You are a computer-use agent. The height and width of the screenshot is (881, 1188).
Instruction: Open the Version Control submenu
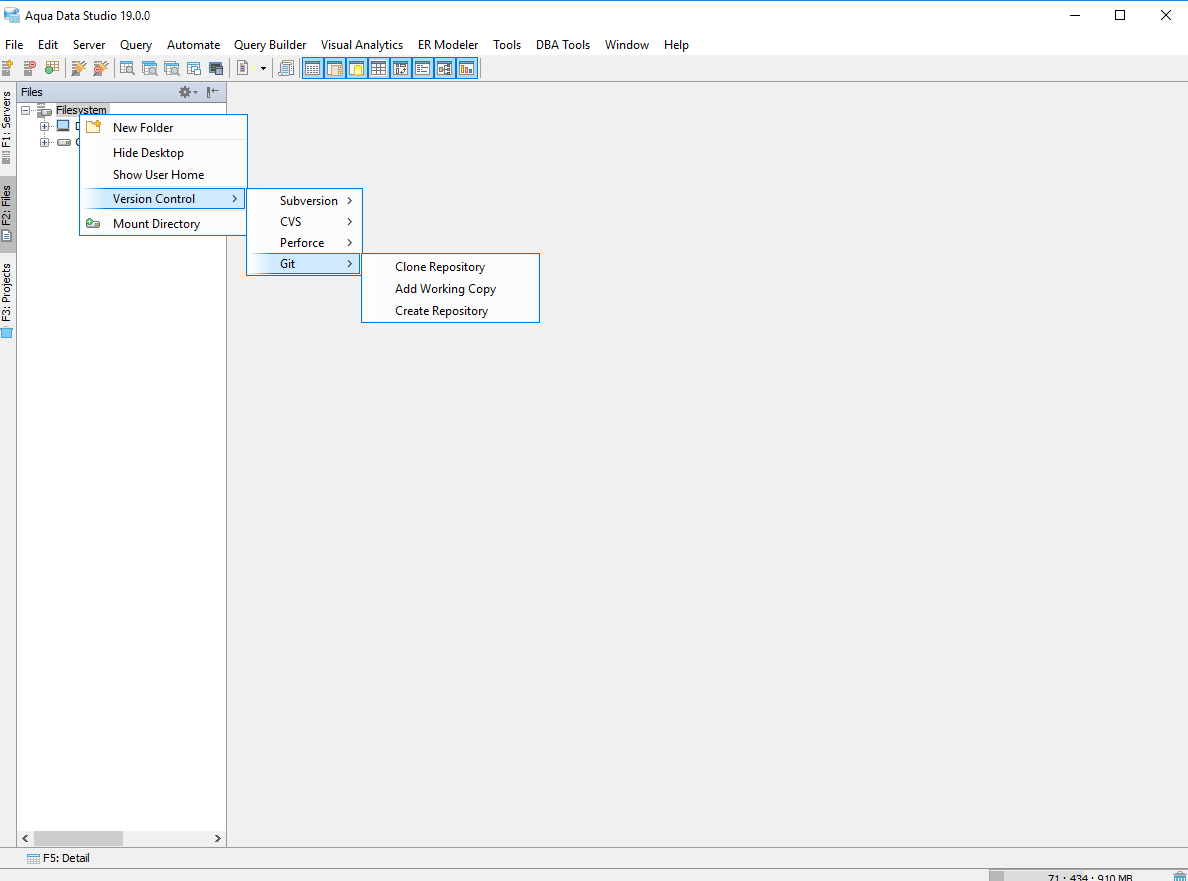[x=164, y=198]
